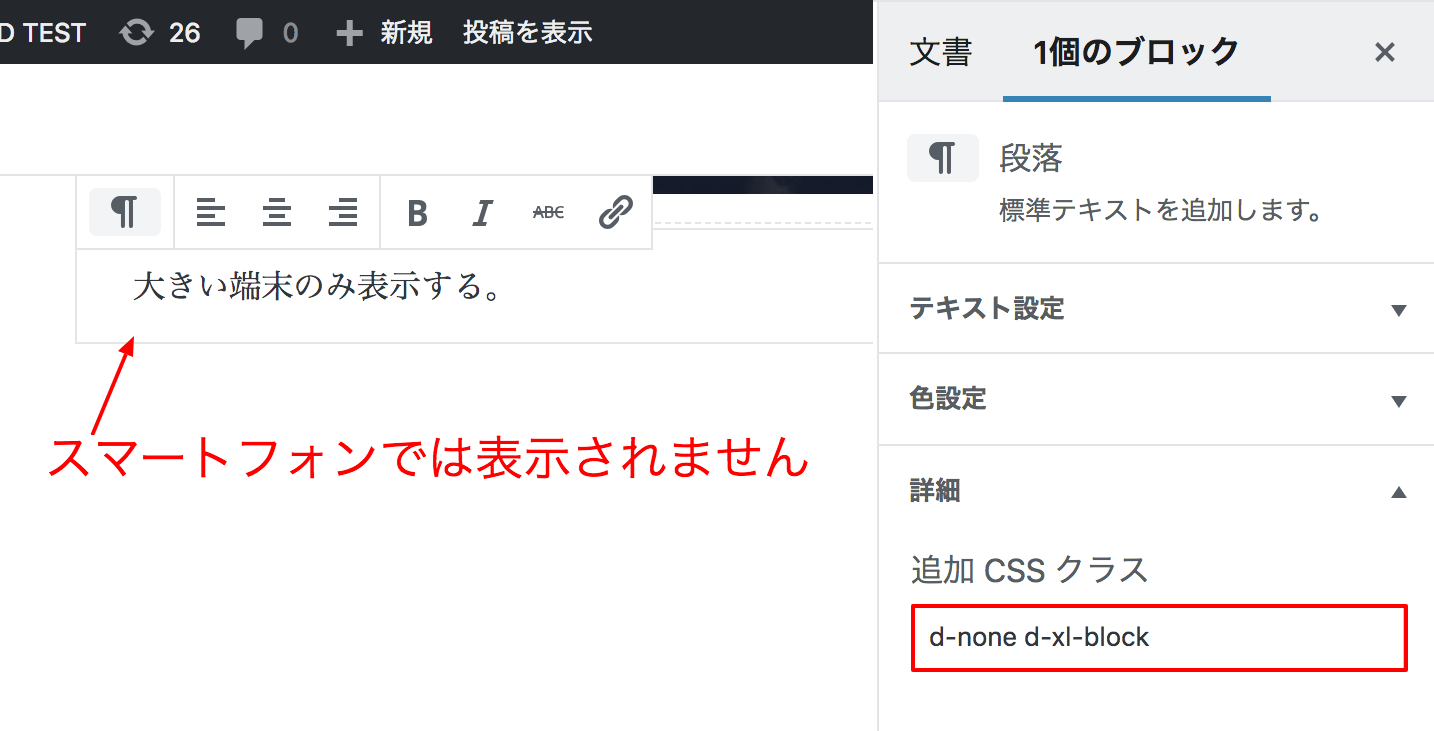Select the 1個のブロック tab
1434x731 pixels.
(1137, 52)
